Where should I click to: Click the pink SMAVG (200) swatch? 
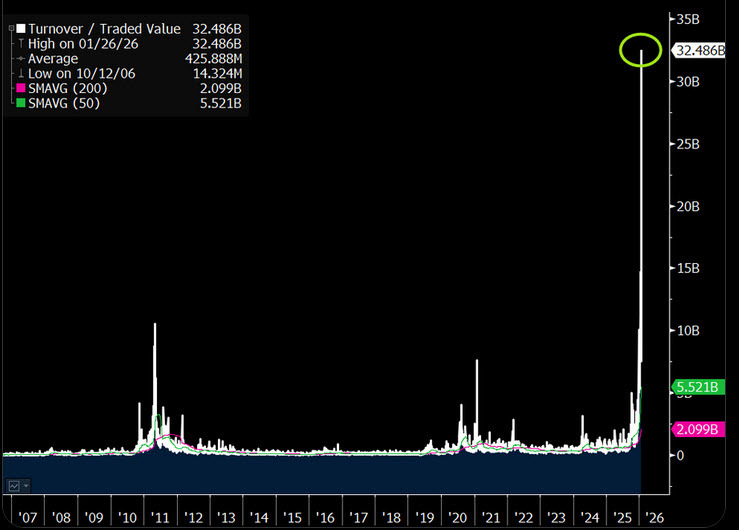[20, 90]
